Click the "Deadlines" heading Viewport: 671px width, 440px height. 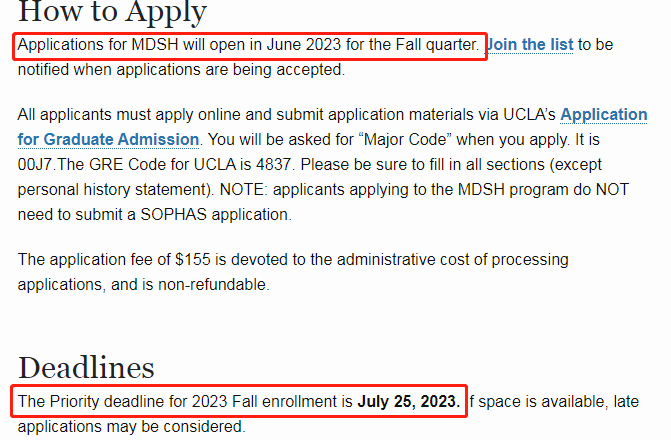click(x=86, y=368)
